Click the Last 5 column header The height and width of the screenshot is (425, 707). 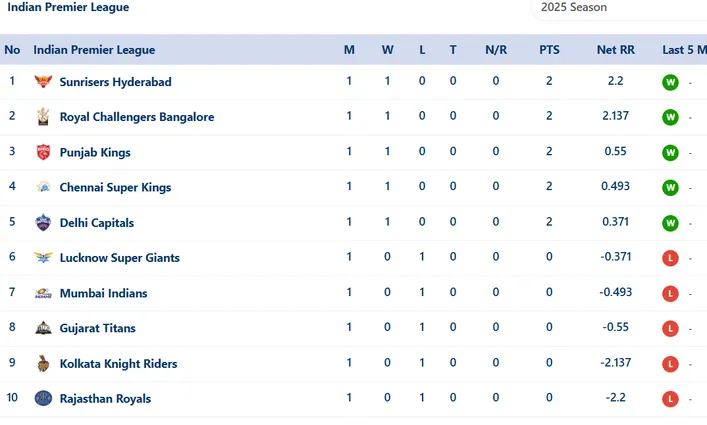coord(684,50)
